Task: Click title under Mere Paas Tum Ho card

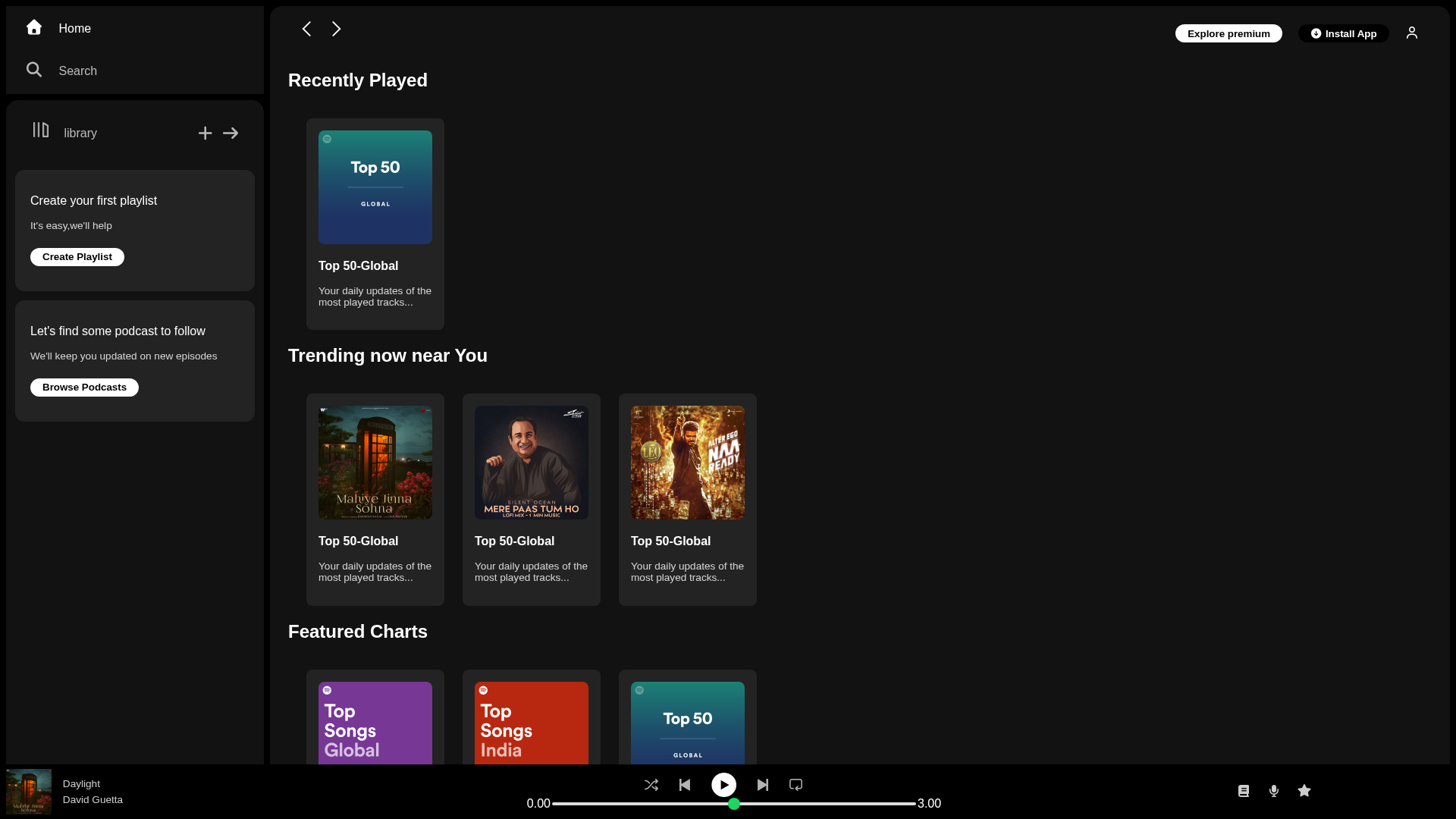Action: 514,541
